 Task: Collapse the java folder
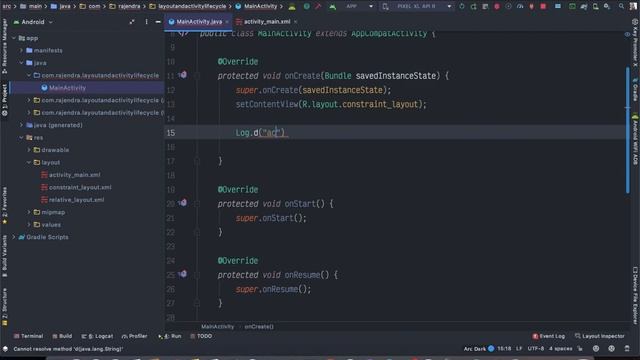click(22, 63)
